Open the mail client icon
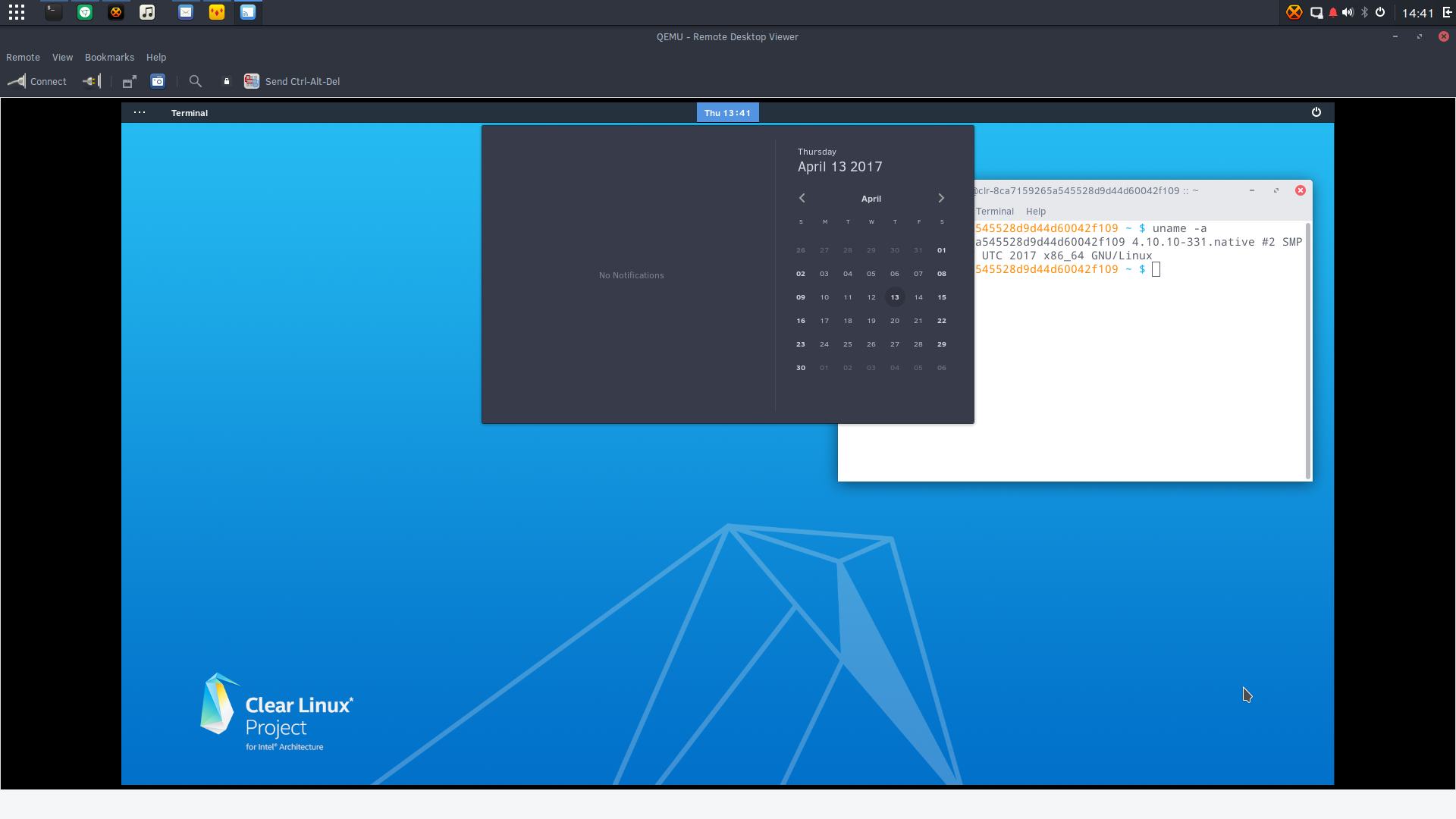The width and height of the screenshot is (1456, 819). (x=186, y=12)
